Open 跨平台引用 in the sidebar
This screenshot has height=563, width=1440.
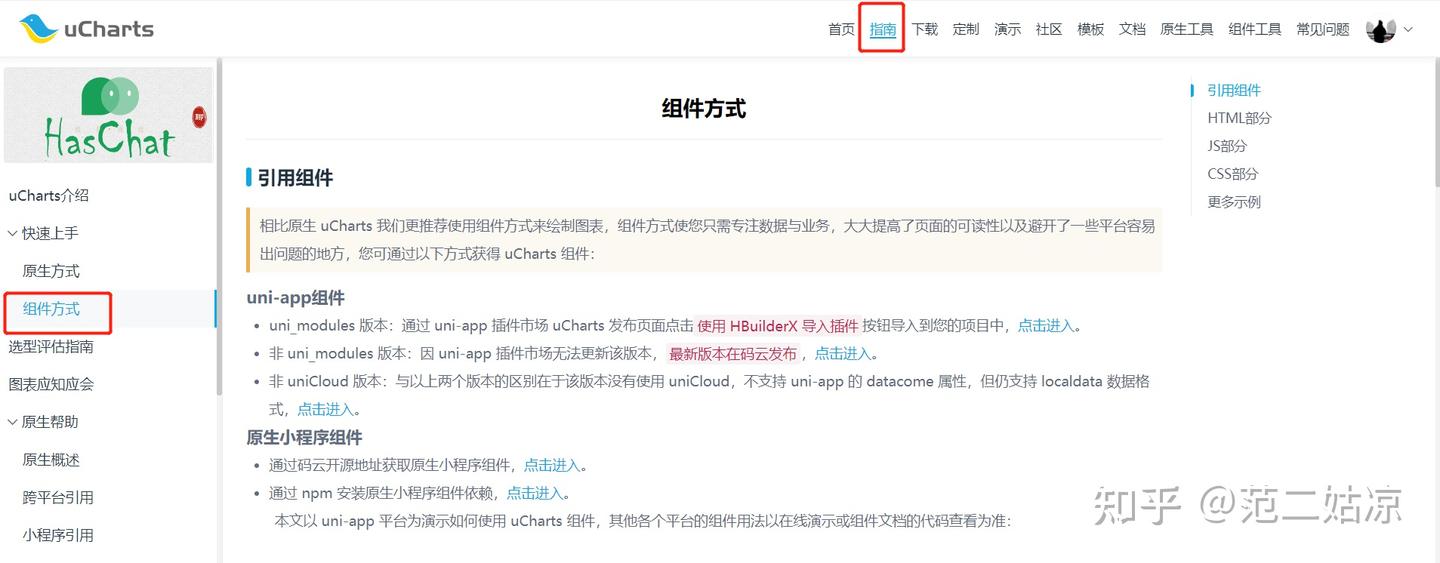click(x=58, y=498)
